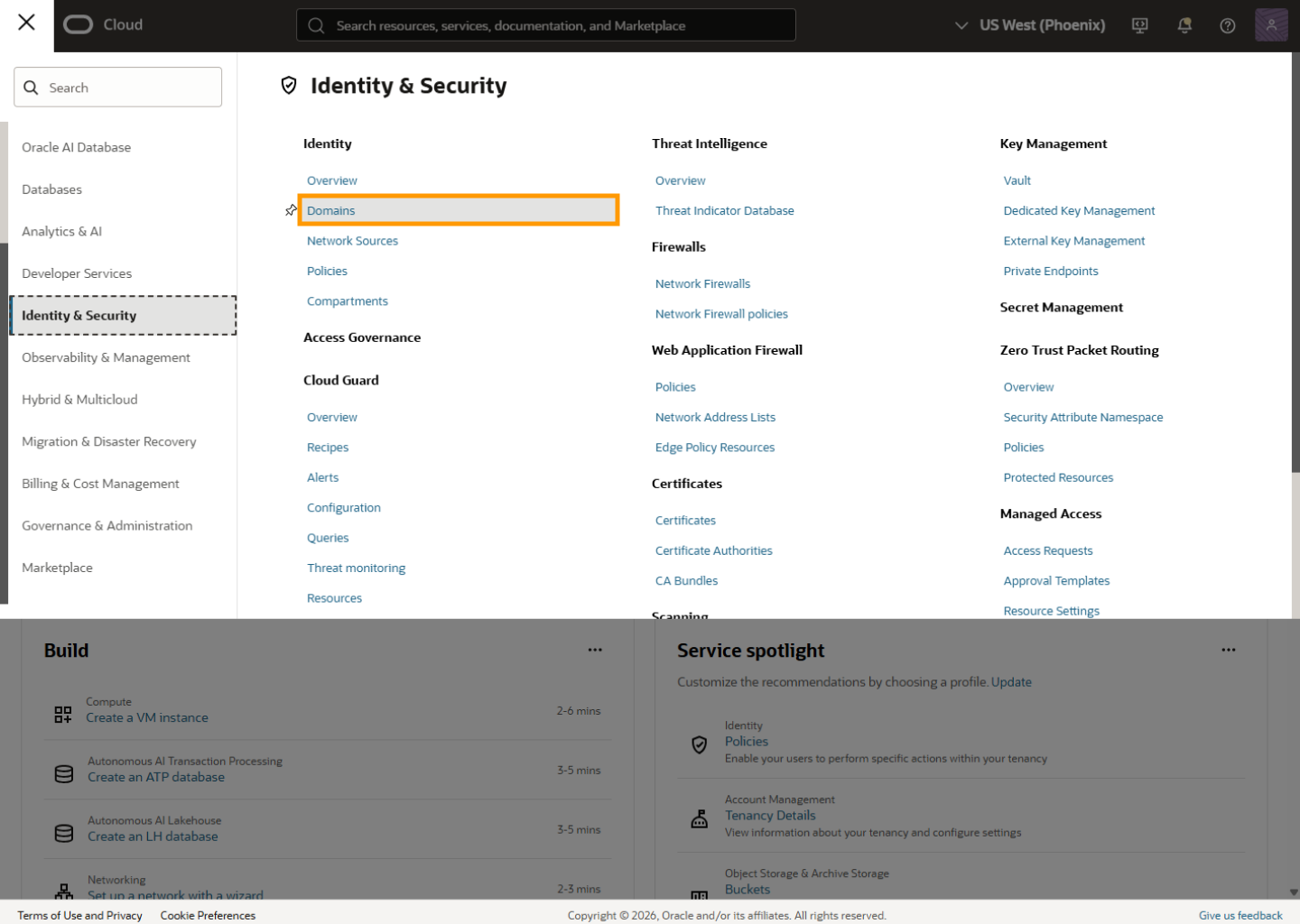Open the help question mark icon
The height and width of the screenshot is (924, 1300).
click(x=1228, y=25)
